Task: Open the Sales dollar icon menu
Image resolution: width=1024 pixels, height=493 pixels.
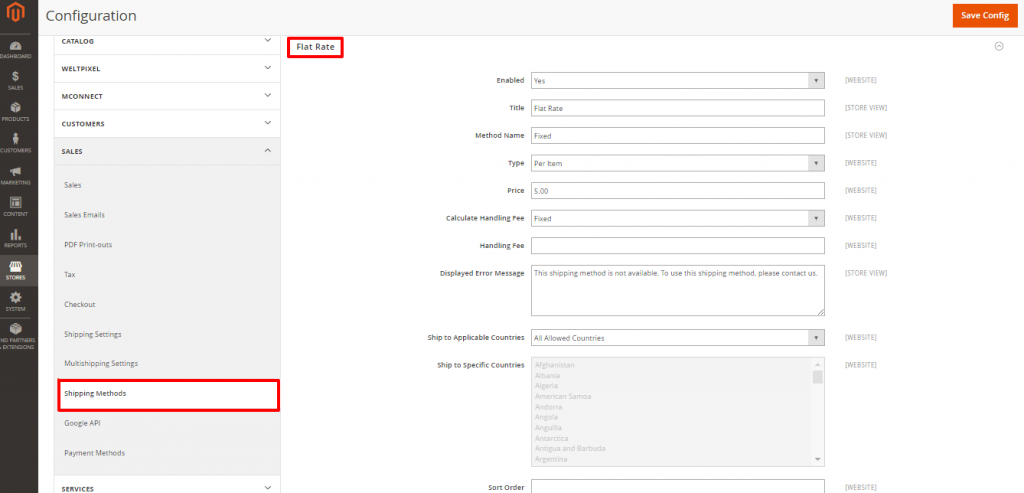Action: point(17,80)
